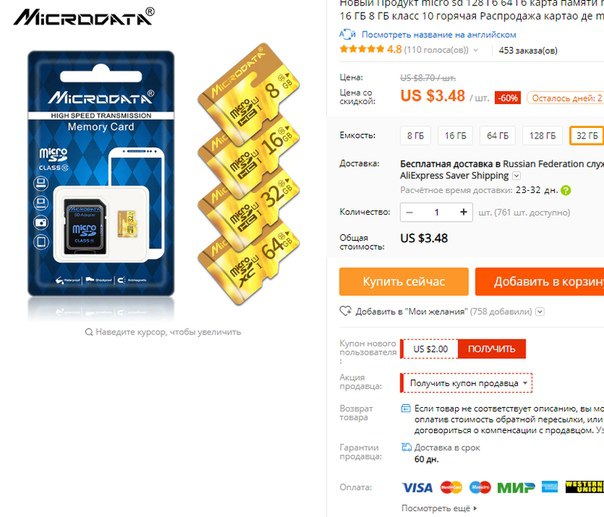This screenshot has height=517, width=604.
Task: Click the Купить сейчас button
Action: 404,282
